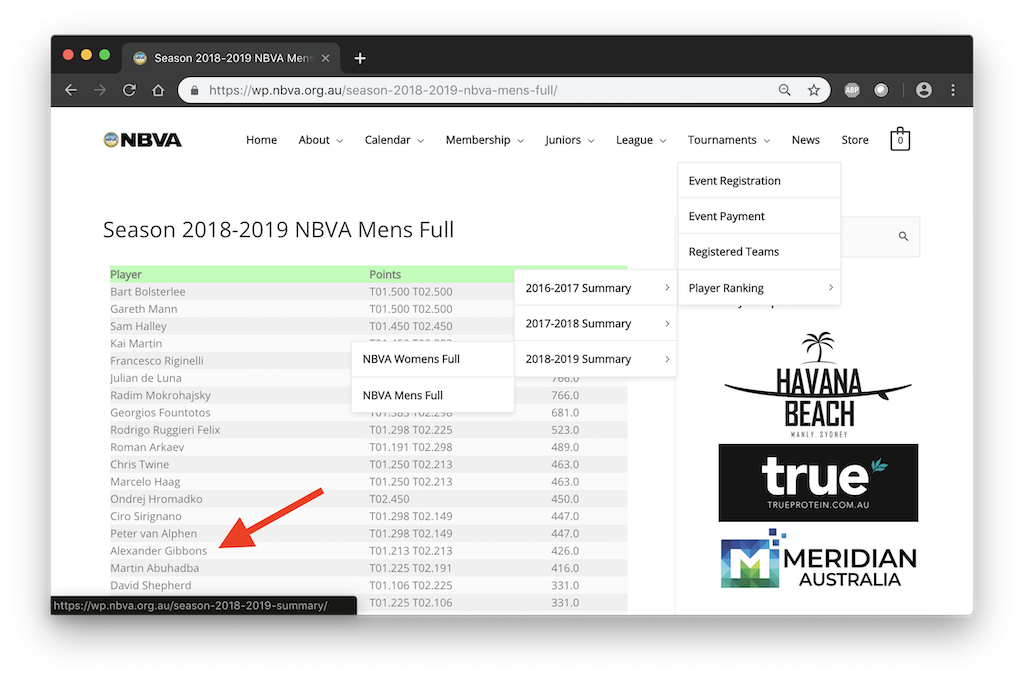This screenshot has width=1024, height=682.
Task: Select the Roman Arkaev player name
Action: click(x=147, y=447)
